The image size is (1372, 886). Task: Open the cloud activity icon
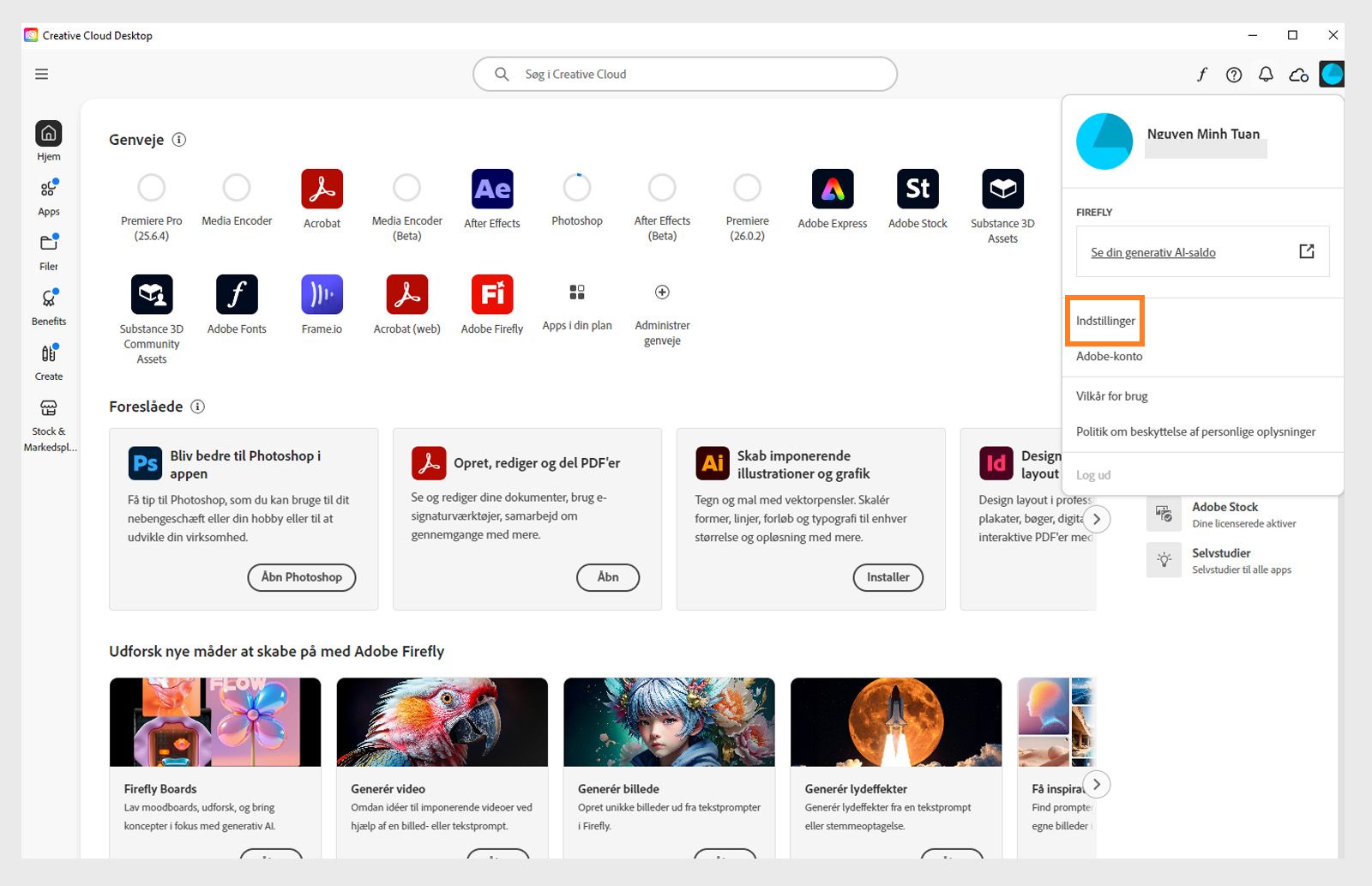[x=1298, y=75]
